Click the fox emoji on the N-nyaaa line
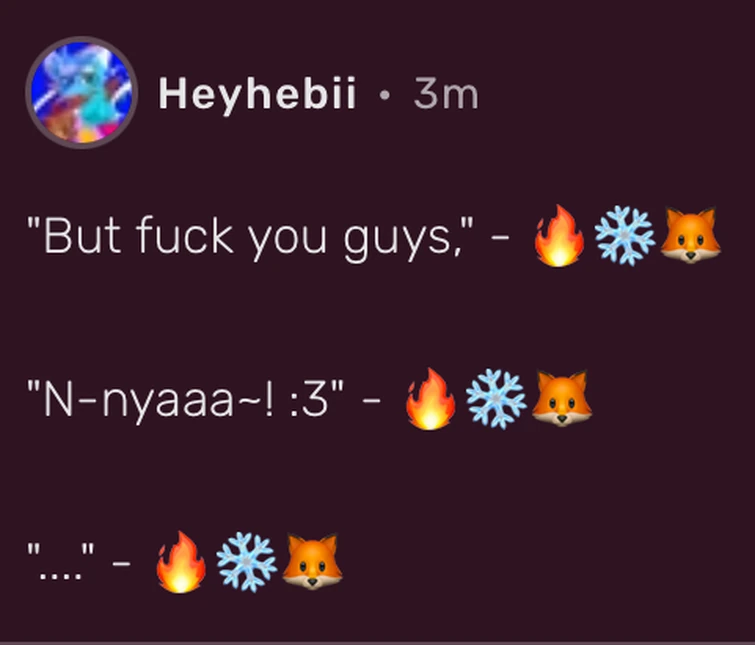The height and width of the screenshot is (645, 755). 561,399
